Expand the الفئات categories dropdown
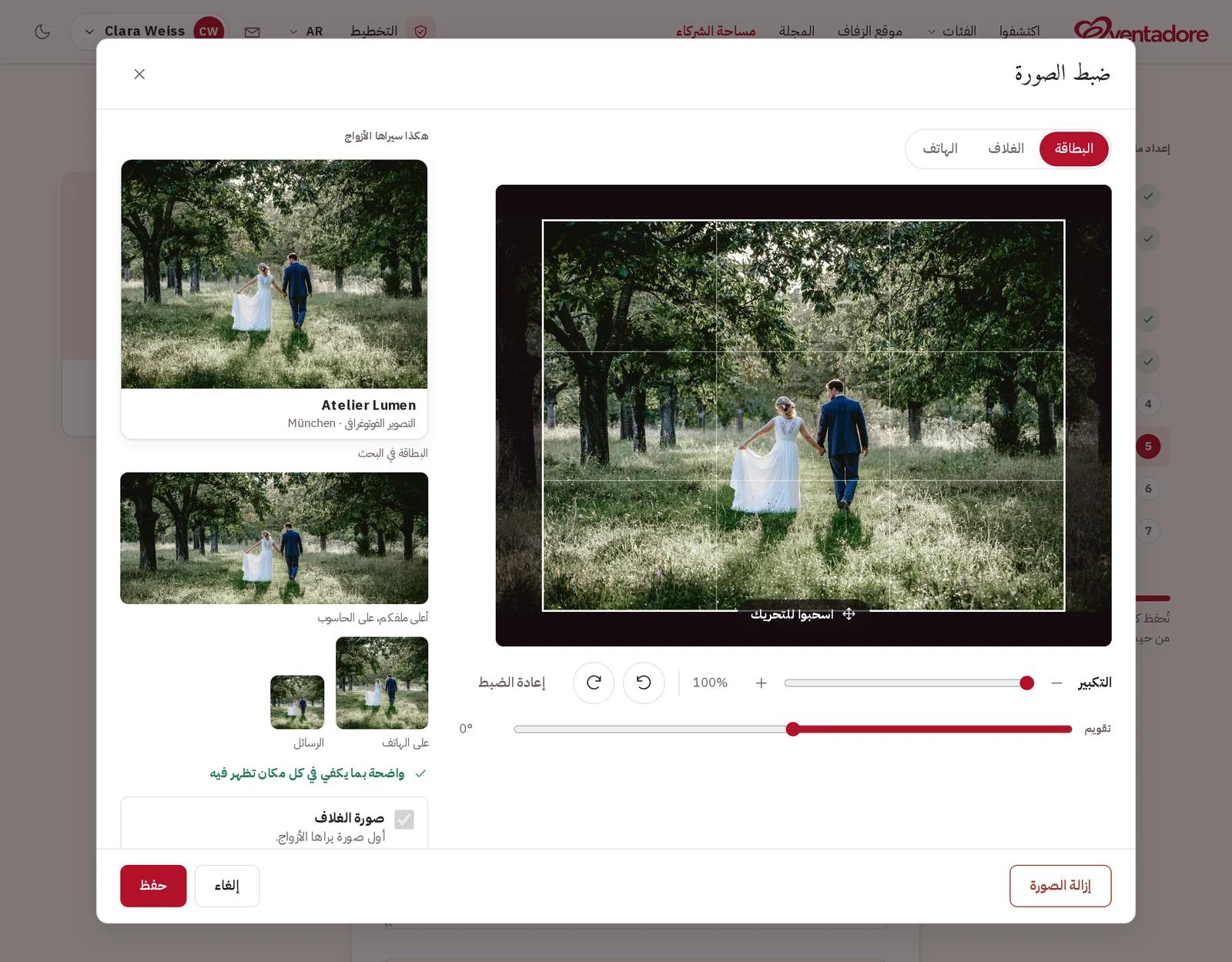 [x=952, y=32]
